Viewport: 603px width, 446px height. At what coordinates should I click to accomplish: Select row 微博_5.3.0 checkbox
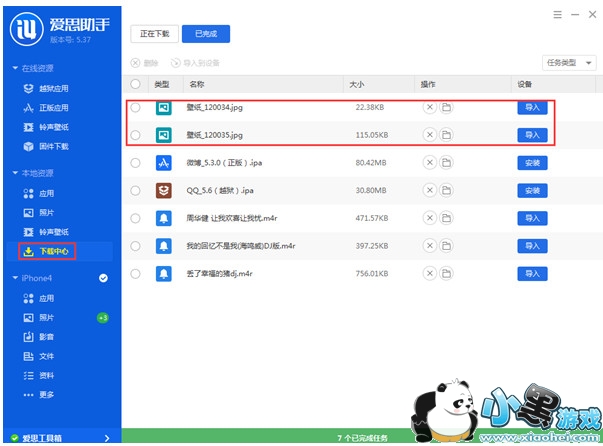[x=135, y=163]
